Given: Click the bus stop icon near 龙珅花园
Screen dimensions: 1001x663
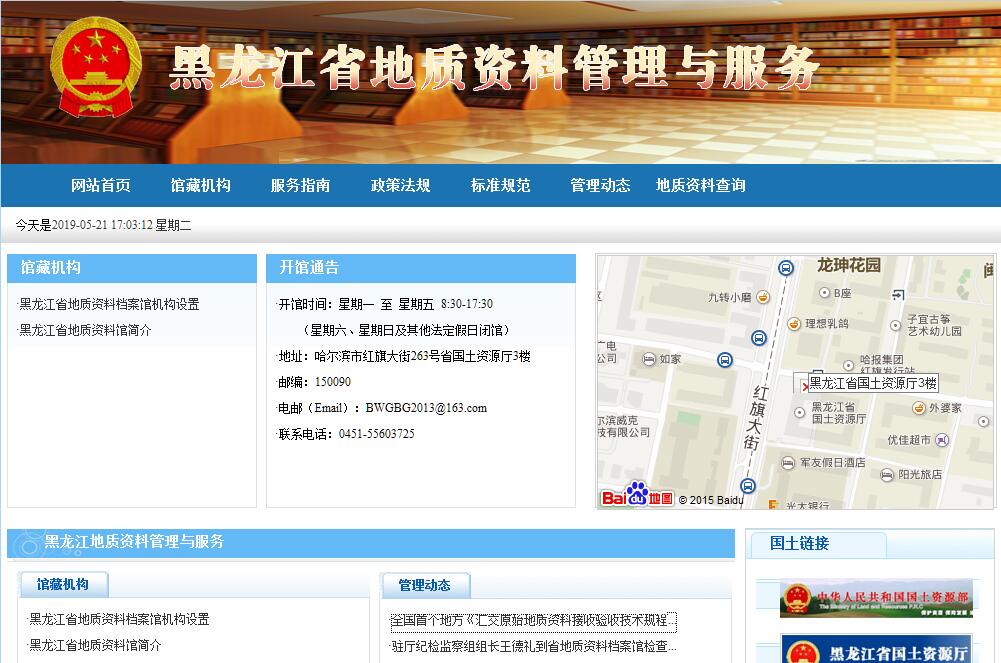Looking at the screenshot, I should tap(786, 267).
